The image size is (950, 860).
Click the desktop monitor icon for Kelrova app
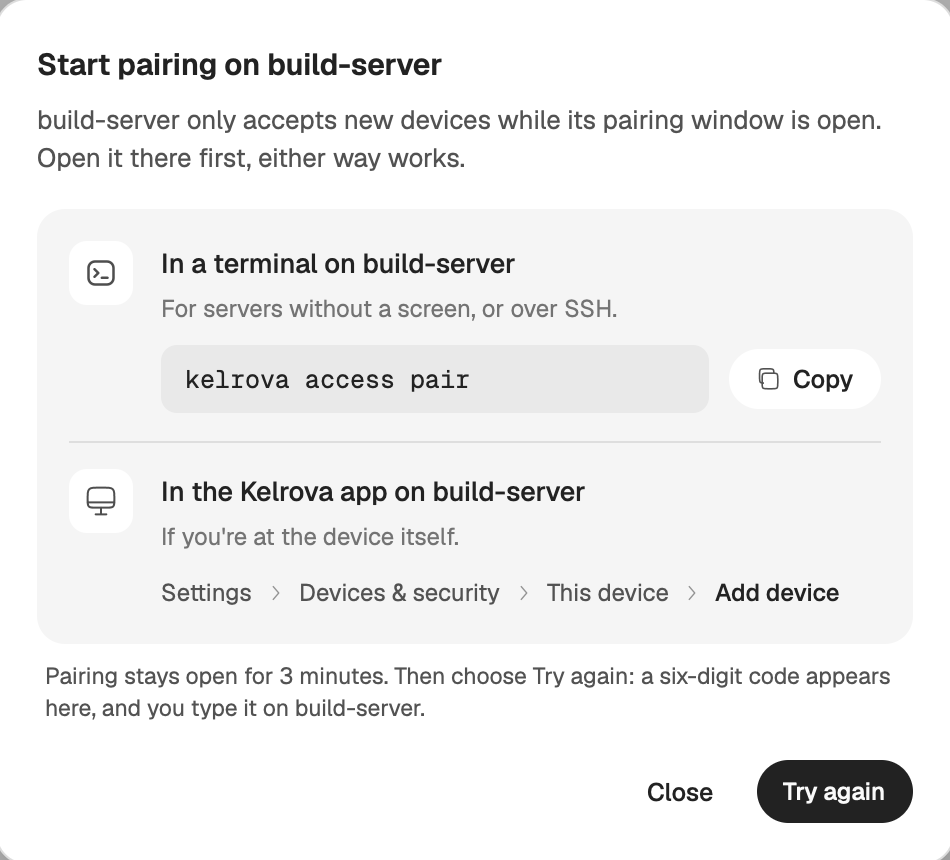coord(101,501)
